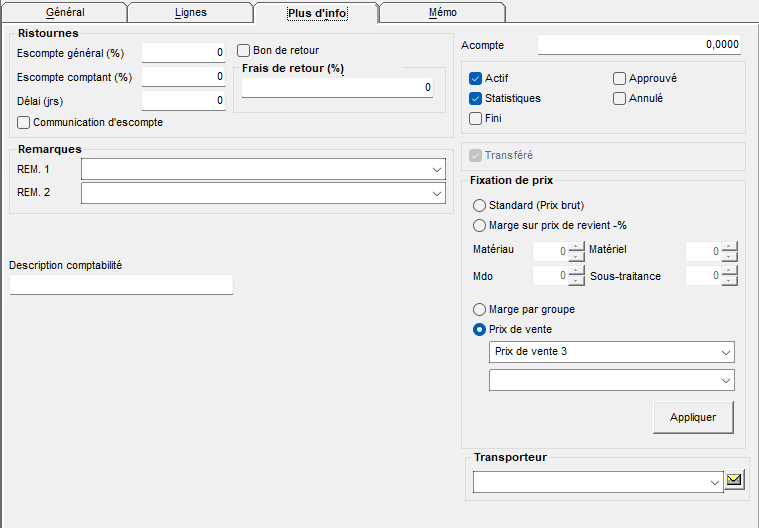Click the Escompte général (%) field
Screen dimensions: 759x528
pos(183,52)
